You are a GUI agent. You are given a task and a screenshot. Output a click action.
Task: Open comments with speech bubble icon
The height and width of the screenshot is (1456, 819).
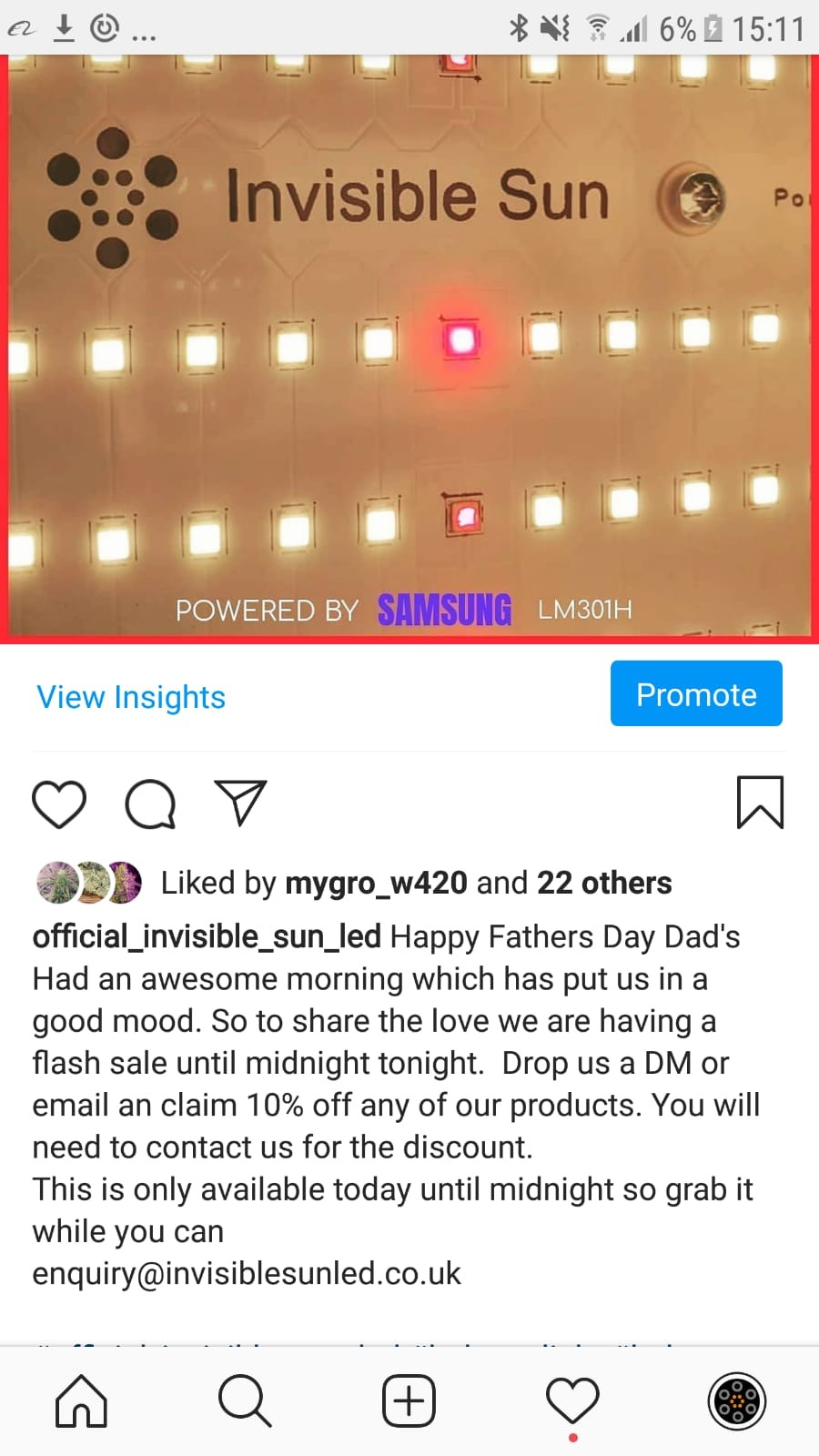point(150,804)
